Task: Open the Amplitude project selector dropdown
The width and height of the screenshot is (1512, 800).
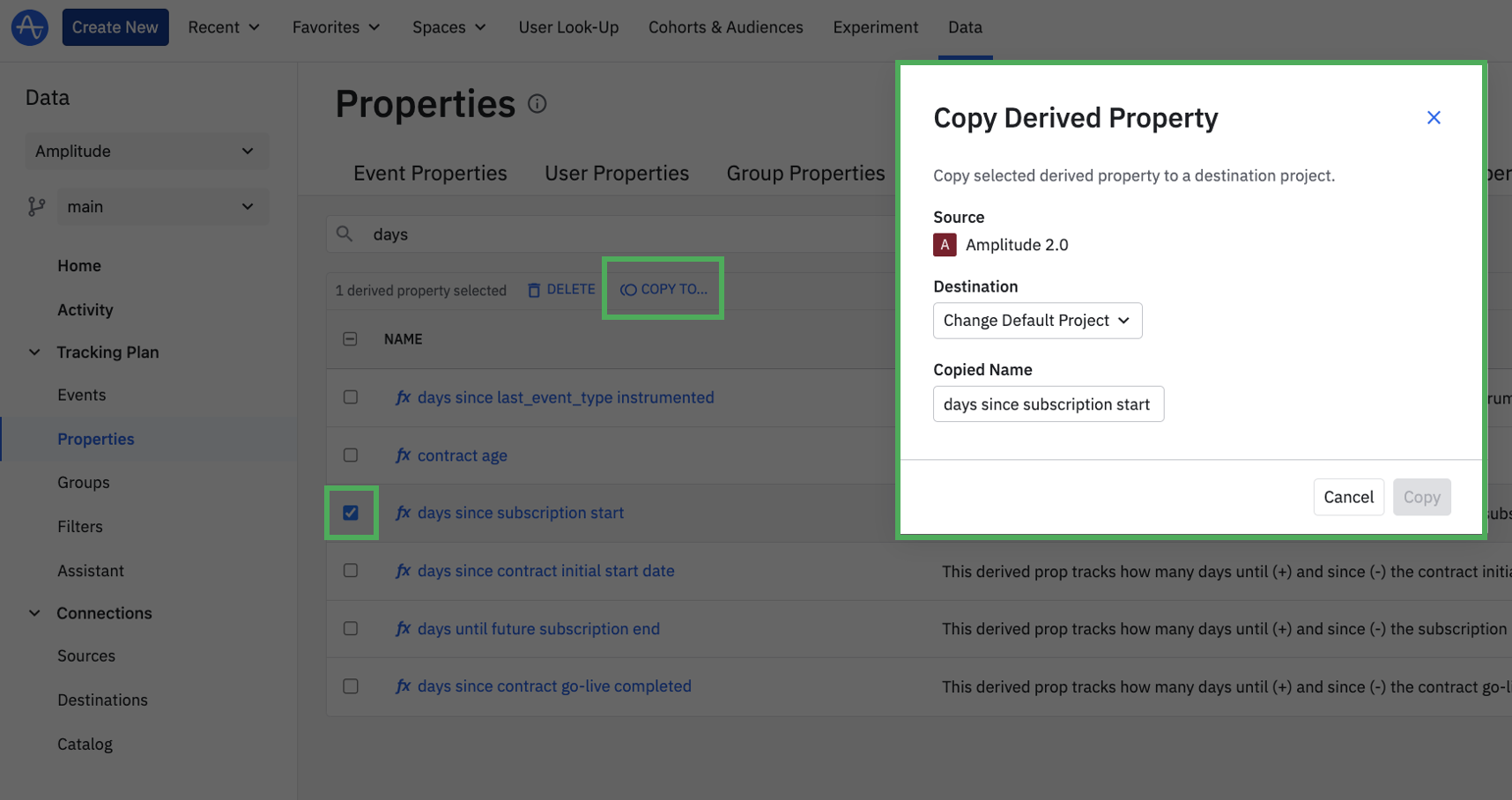Action: coord(145,152)
